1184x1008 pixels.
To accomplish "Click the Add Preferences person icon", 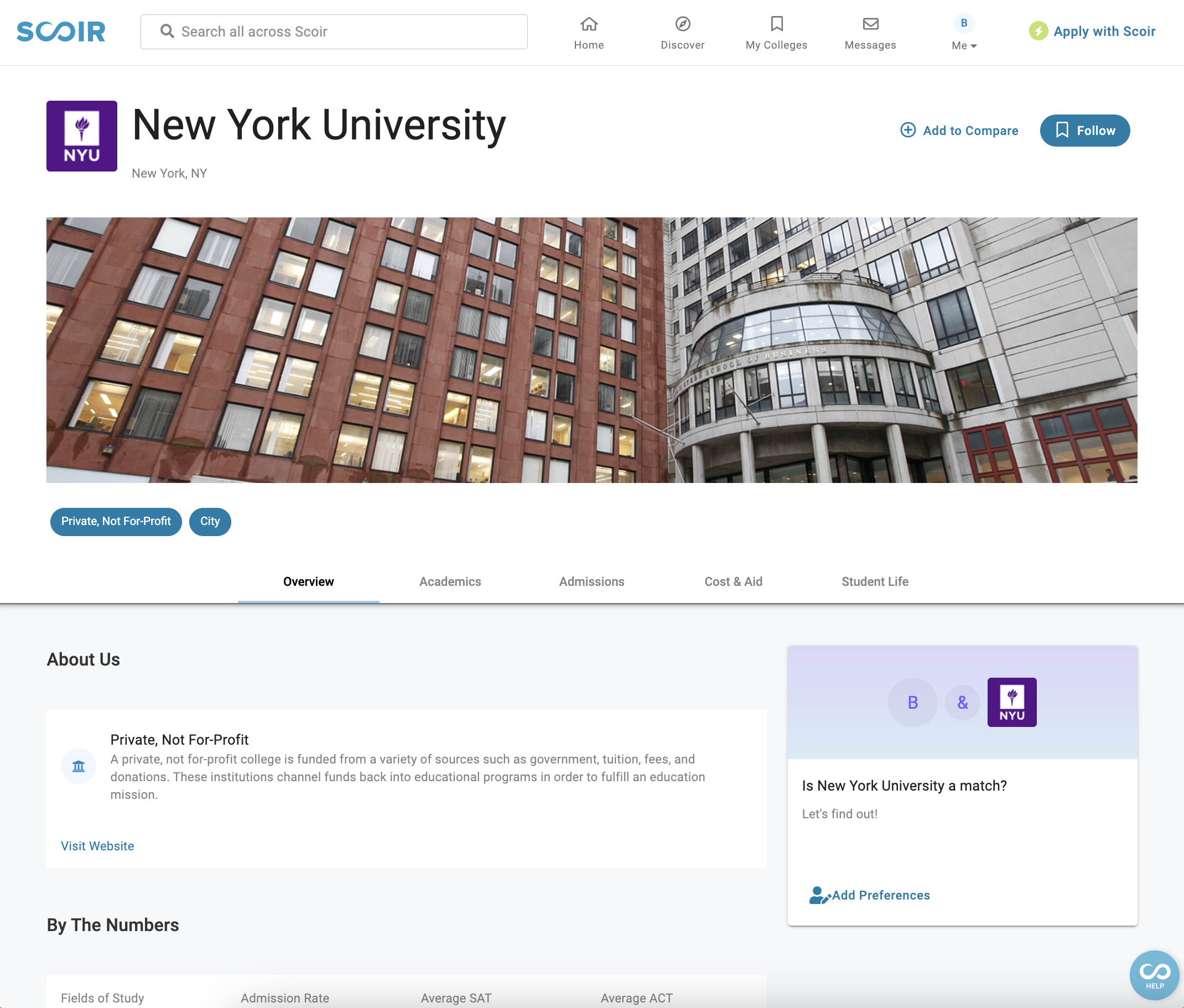I will pyautogui.click(x=819, y=895).
